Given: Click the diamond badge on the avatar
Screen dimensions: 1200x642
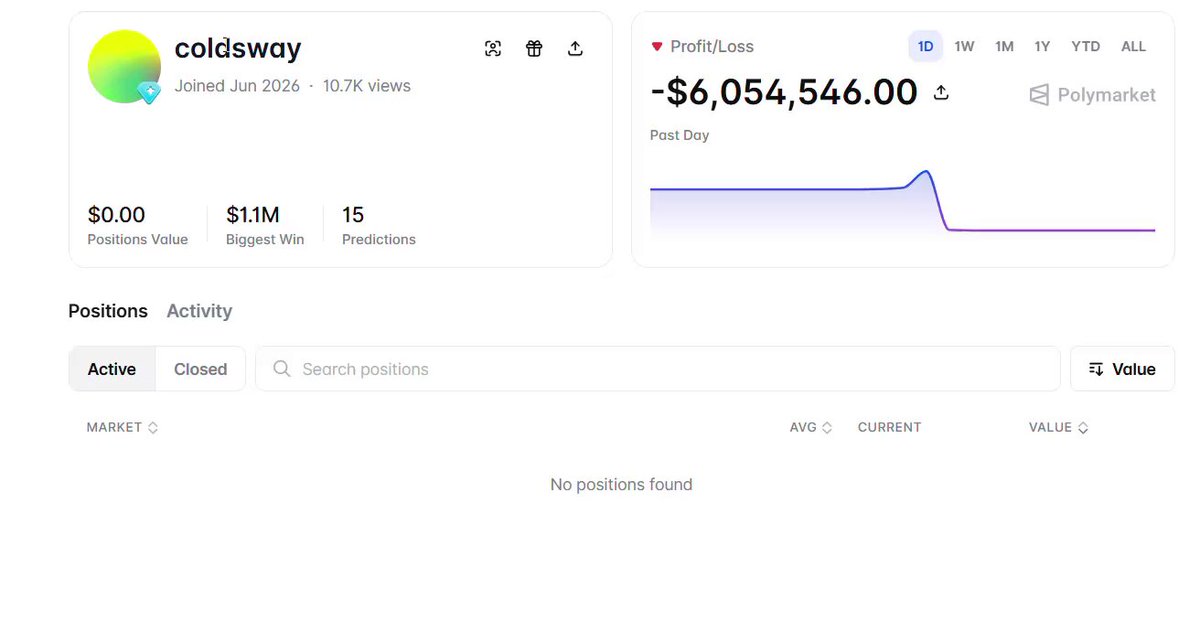Looking at the screenshot, I should (x=149, y=93).
